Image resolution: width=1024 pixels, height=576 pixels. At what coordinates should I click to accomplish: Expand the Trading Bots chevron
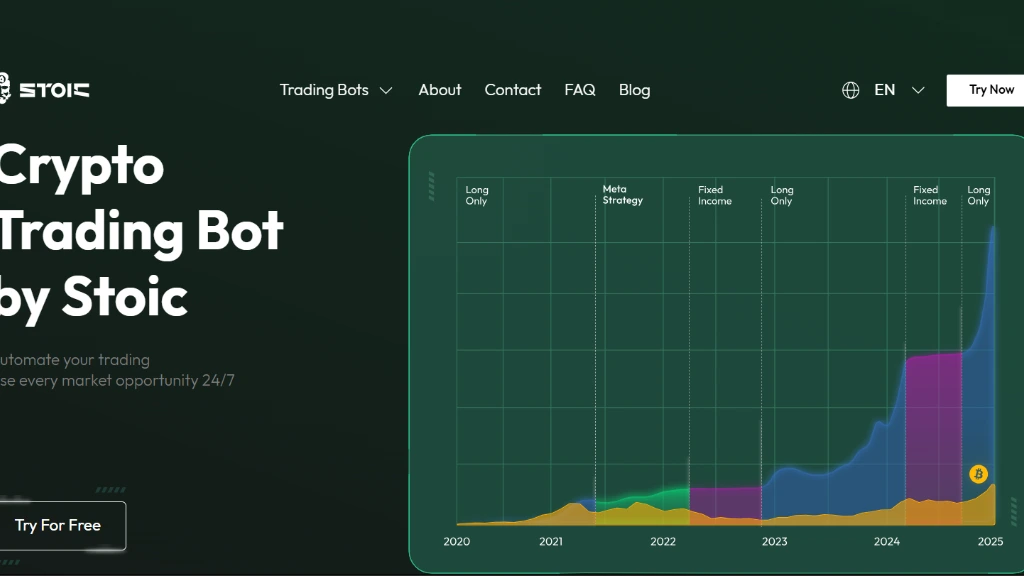pyautogui.click(x=386, y=90)
